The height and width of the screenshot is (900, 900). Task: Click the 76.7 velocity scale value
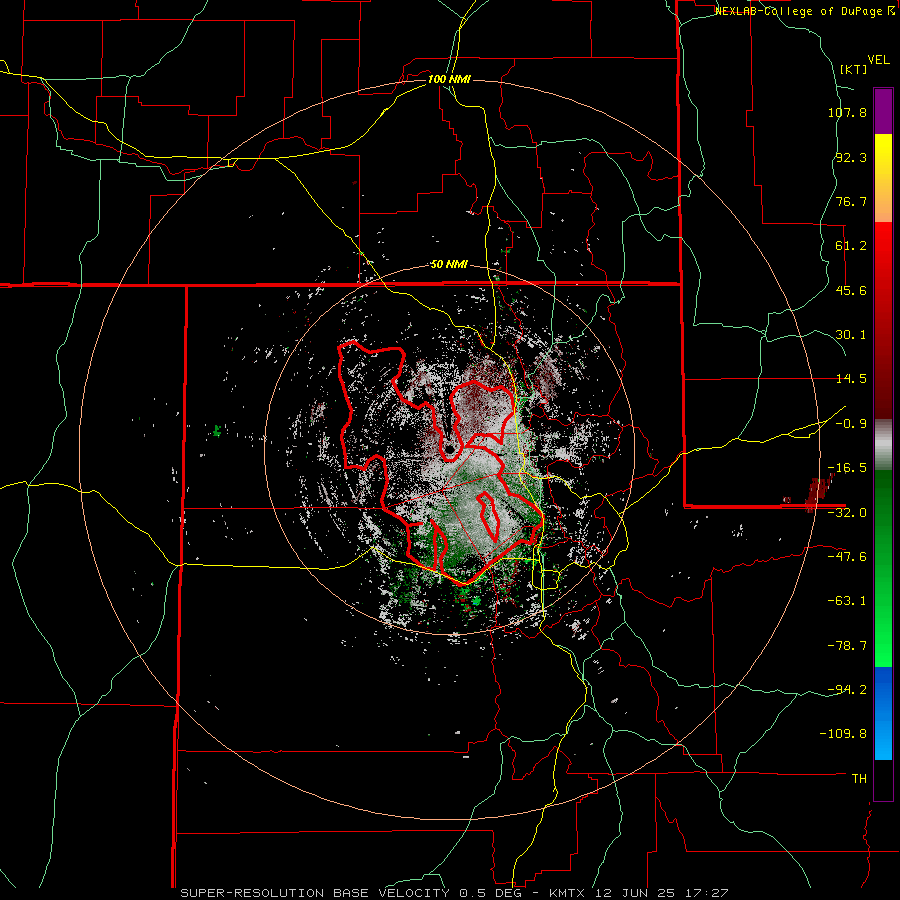[x=851, y=201]
